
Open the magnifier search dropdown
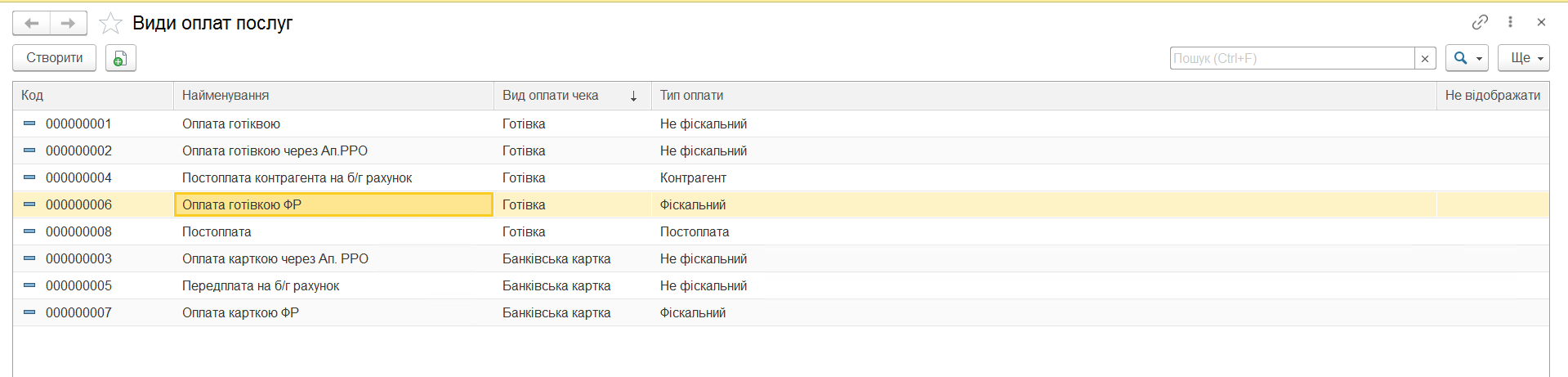[x=1467, y=58]
